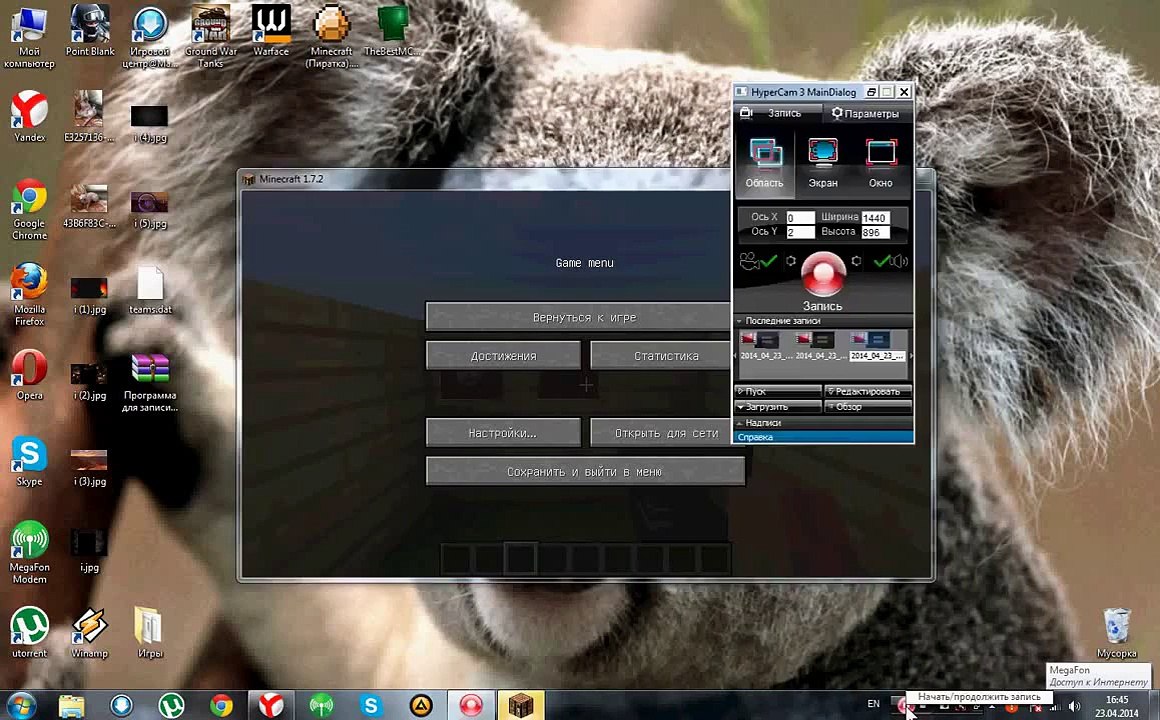Click the HyperCam red circle taskbar icon
The height and width of the screenshot is (720, 1160).
point(471,706)
